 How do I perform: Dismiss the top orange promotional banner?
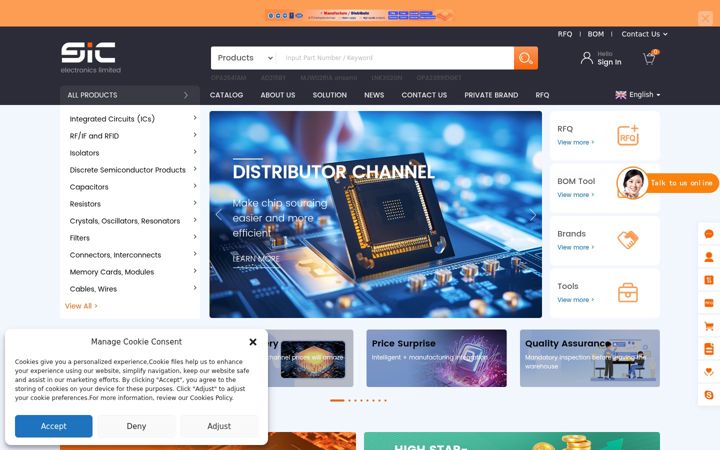click(x=705, y=19)
